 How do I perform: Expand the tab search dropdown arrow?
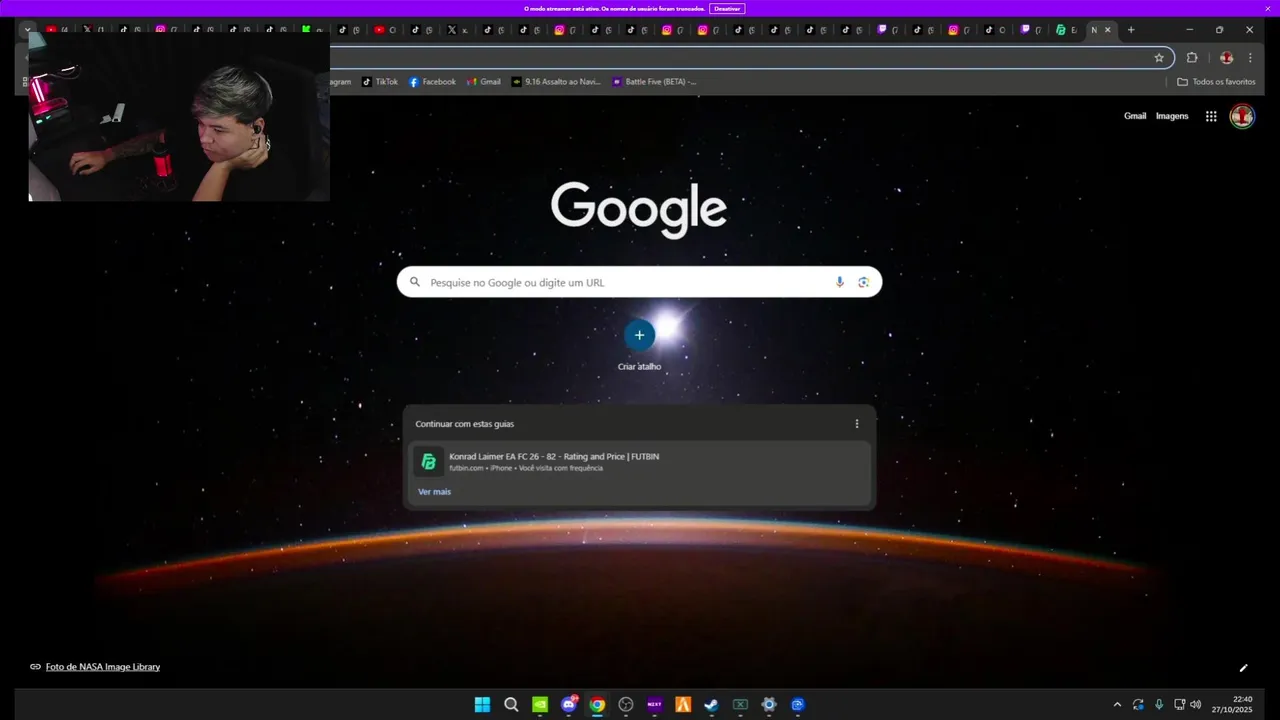pos(27,30)
